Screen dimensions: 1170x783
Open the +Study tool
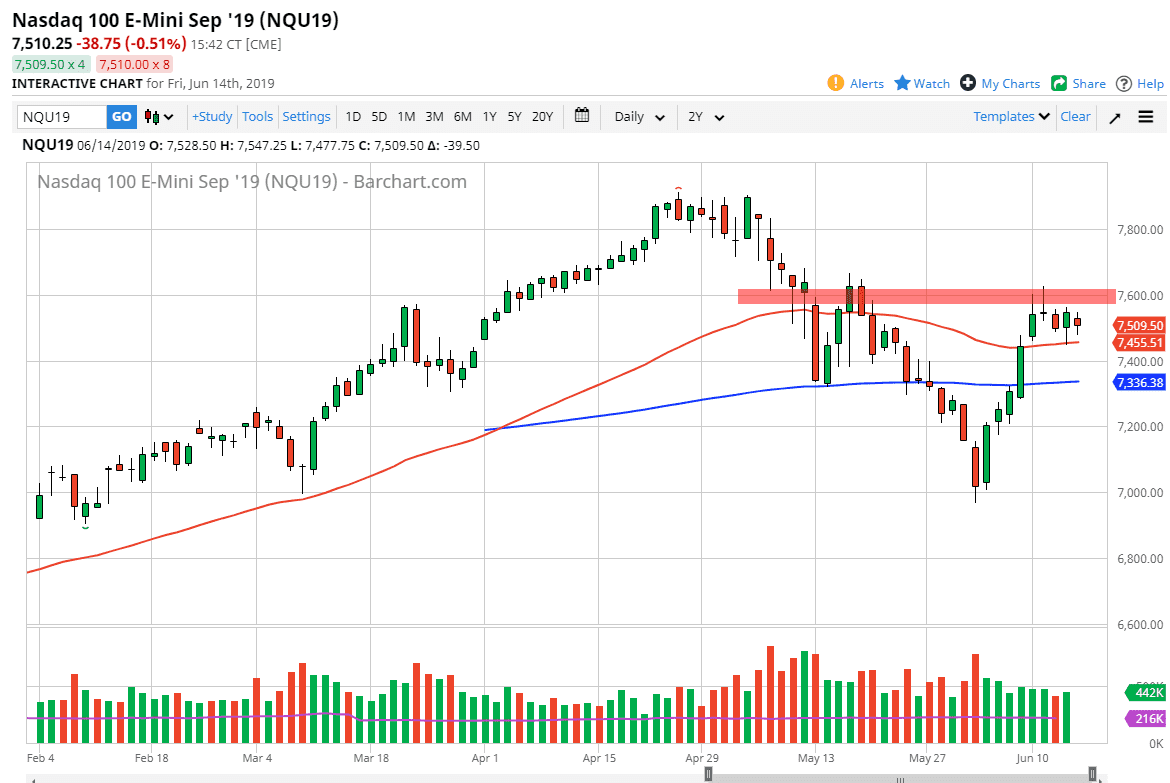212,117
